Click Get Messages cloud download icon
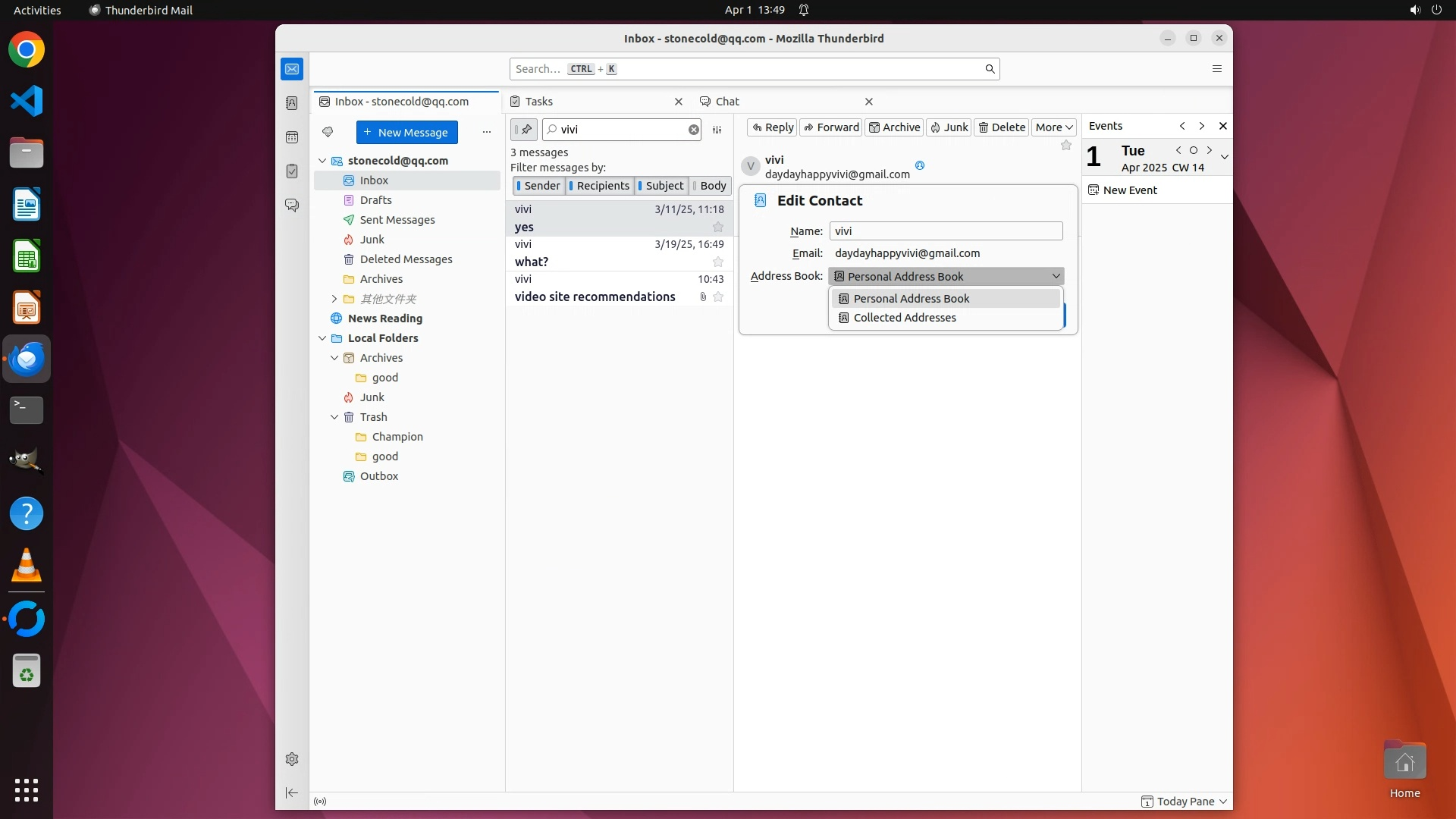 pos(328,132)
